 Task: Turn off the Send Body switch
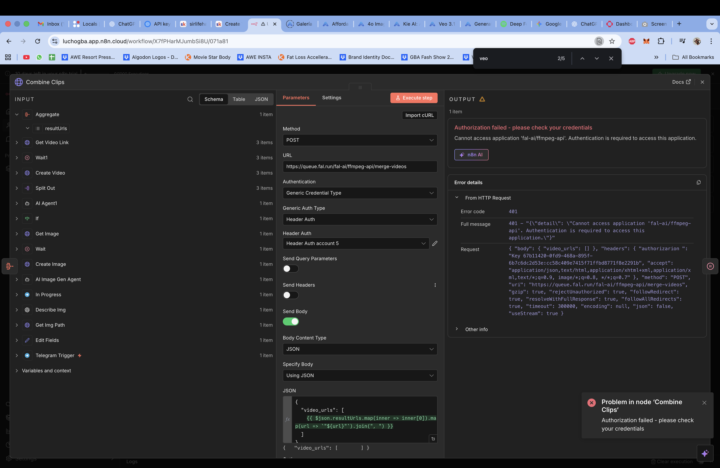point(290,321)
